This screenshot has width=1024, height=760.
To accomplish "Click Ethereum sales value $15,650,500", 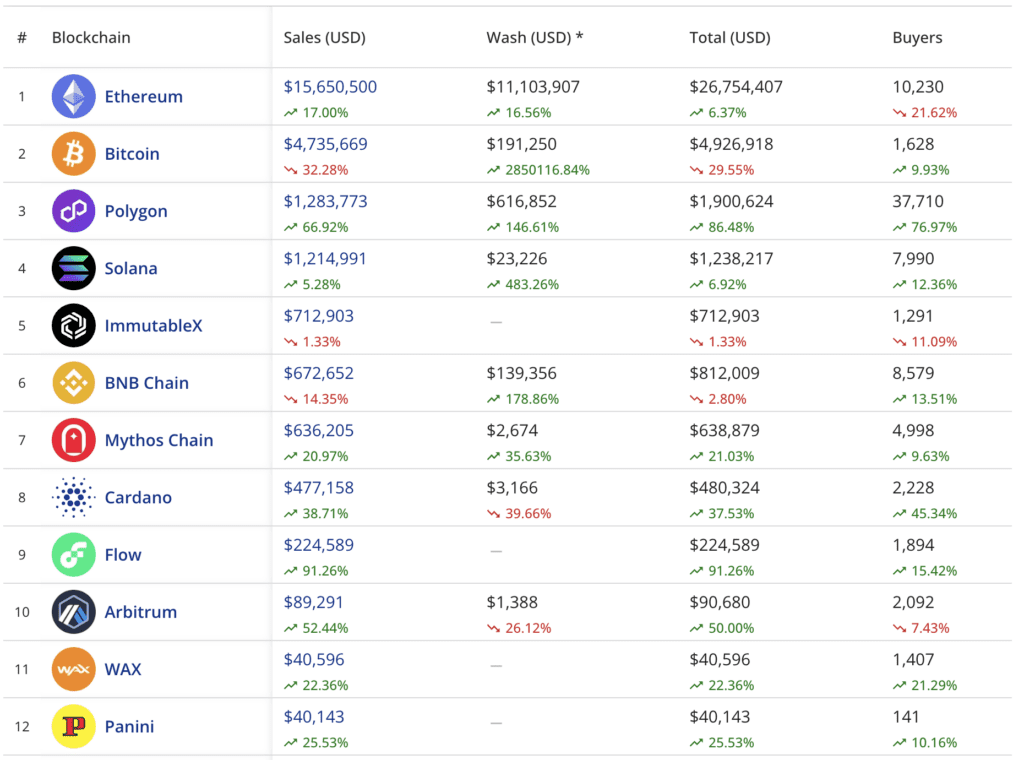I will (x=330, y=87).
